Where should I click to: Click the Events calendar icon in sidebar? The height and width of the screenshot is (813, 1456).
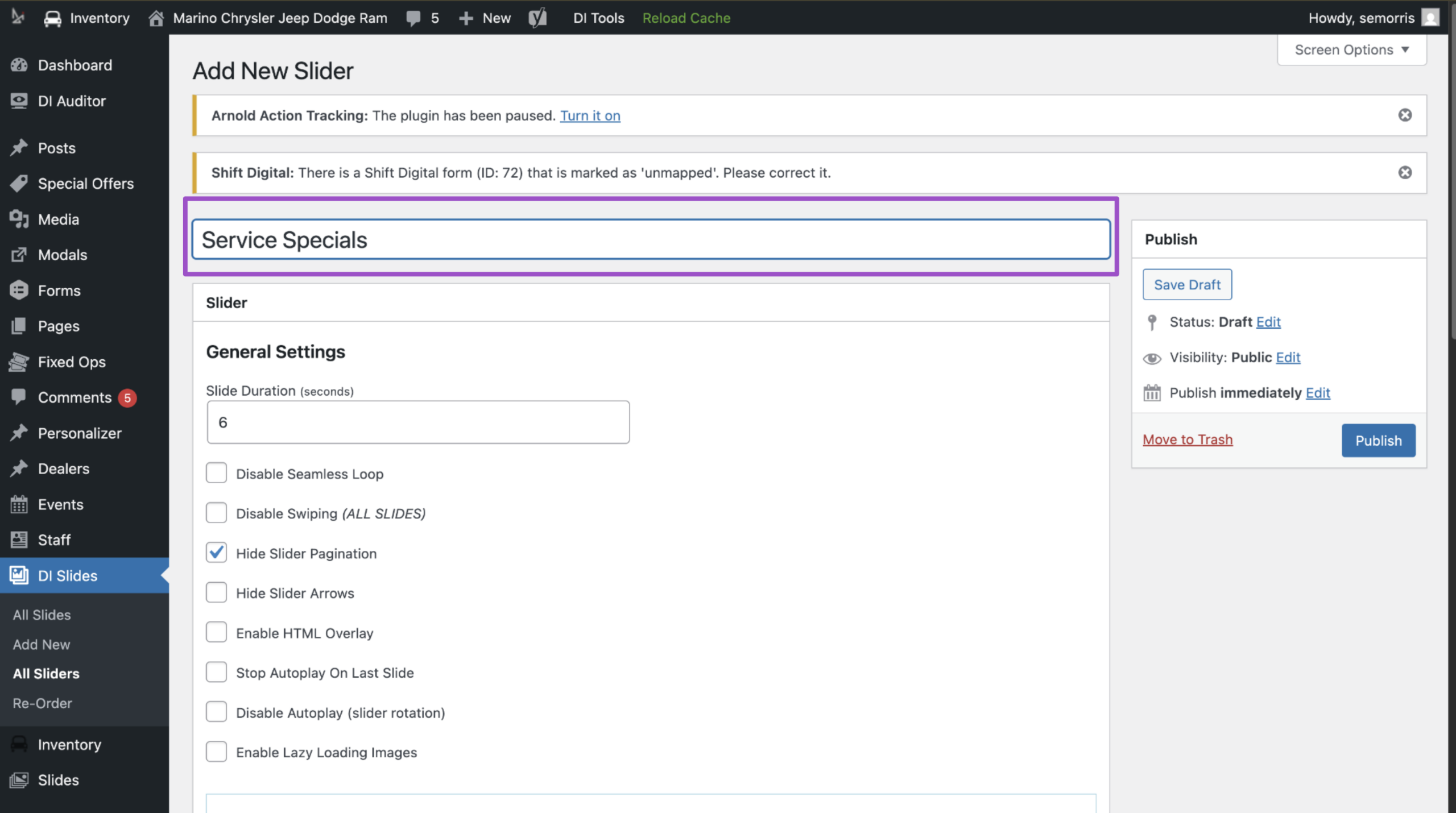[19, 504]
